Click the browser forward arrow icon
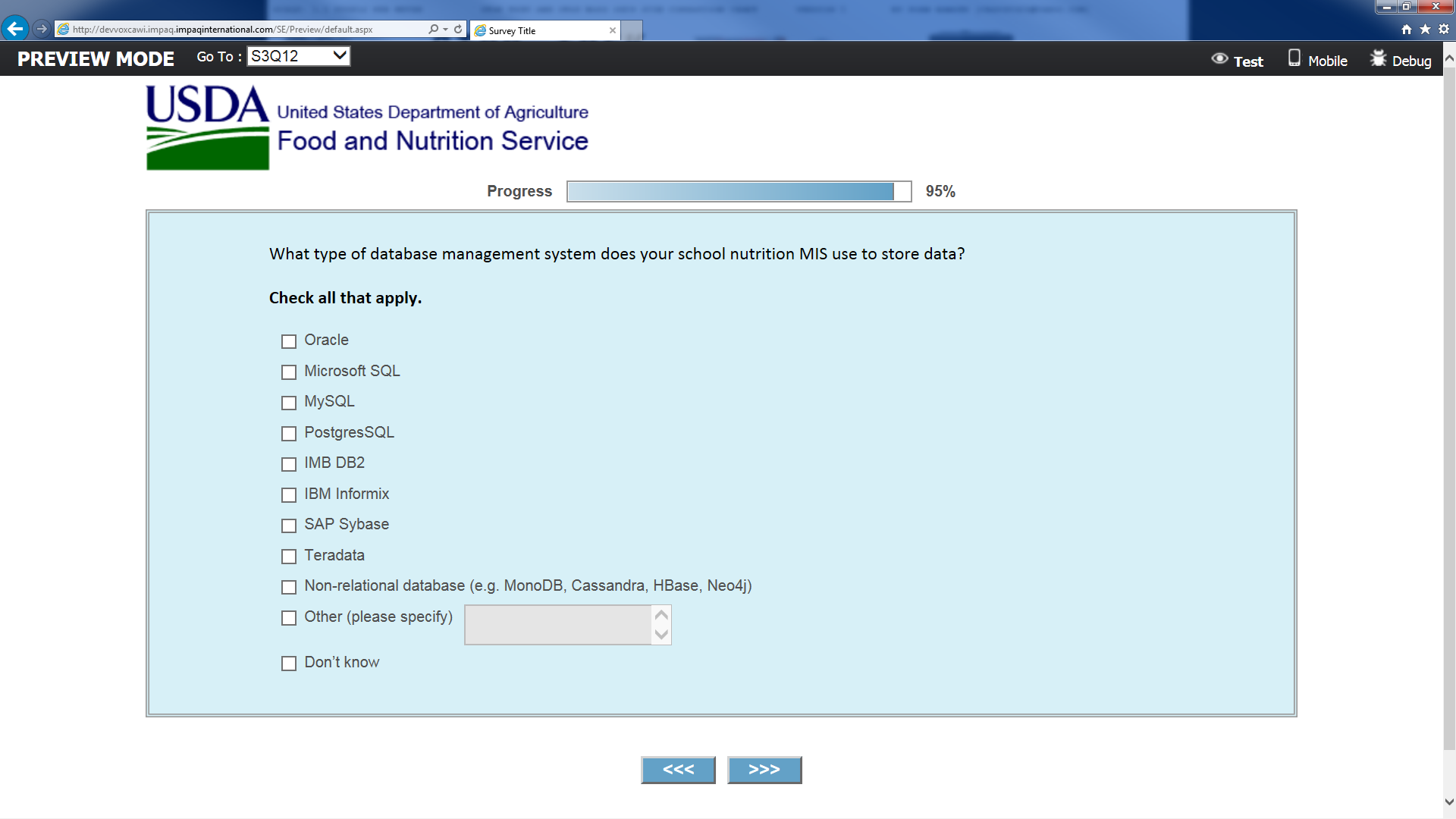The height and width of the screenshot is (819, 1456). tap(42, 29)
